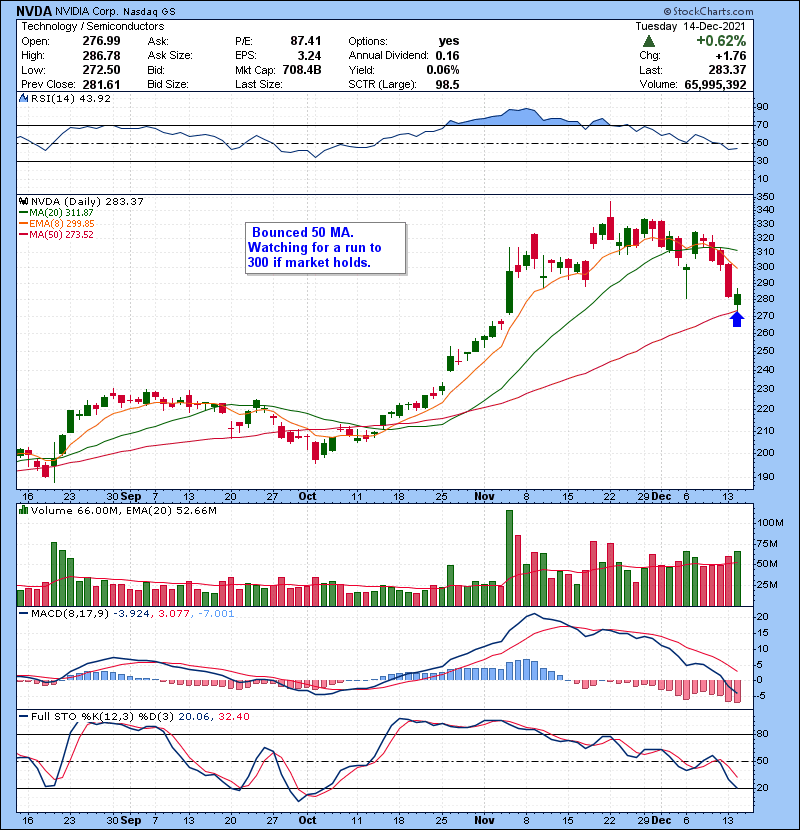This screenshot has width=800, height=830.
Task: Click 'Technology / Semiconductors' sector text
Action: click(93, 26)
